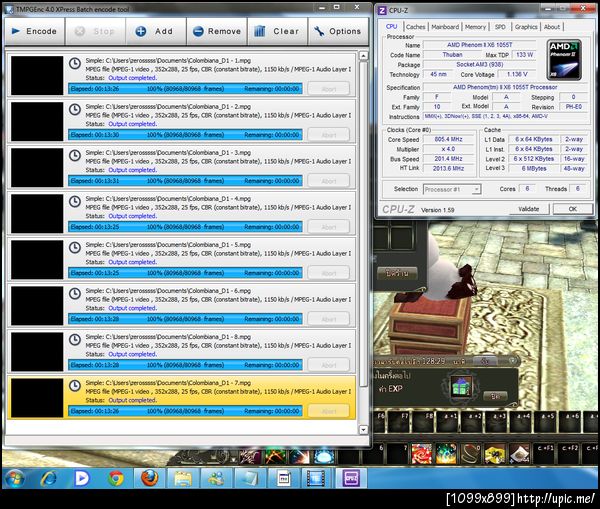Open Windows Explorer folder on the taskbar
This screenshot has height=509, width=600.
(x=183, y=478)
